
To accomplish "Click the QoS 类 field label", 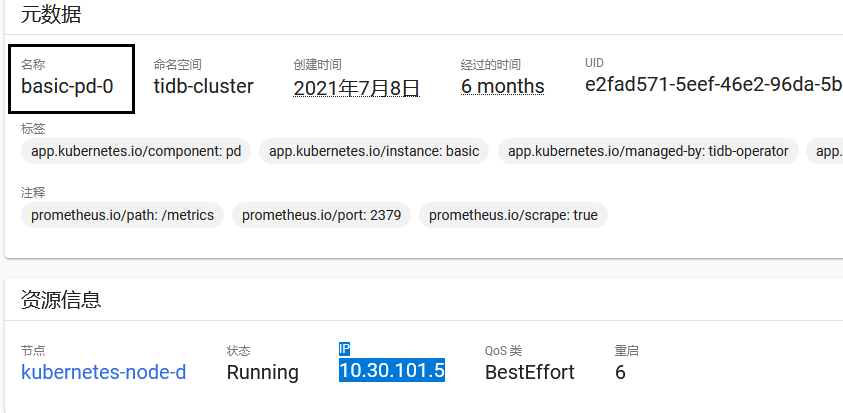I will pyautogui.click(x=503, y=351).
